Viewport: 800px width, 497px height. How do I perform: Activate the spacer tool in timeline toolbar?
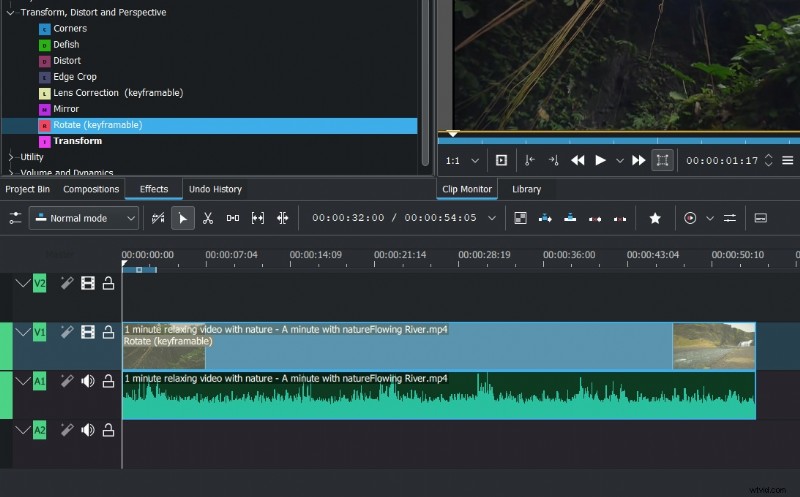tap(233, 218)
